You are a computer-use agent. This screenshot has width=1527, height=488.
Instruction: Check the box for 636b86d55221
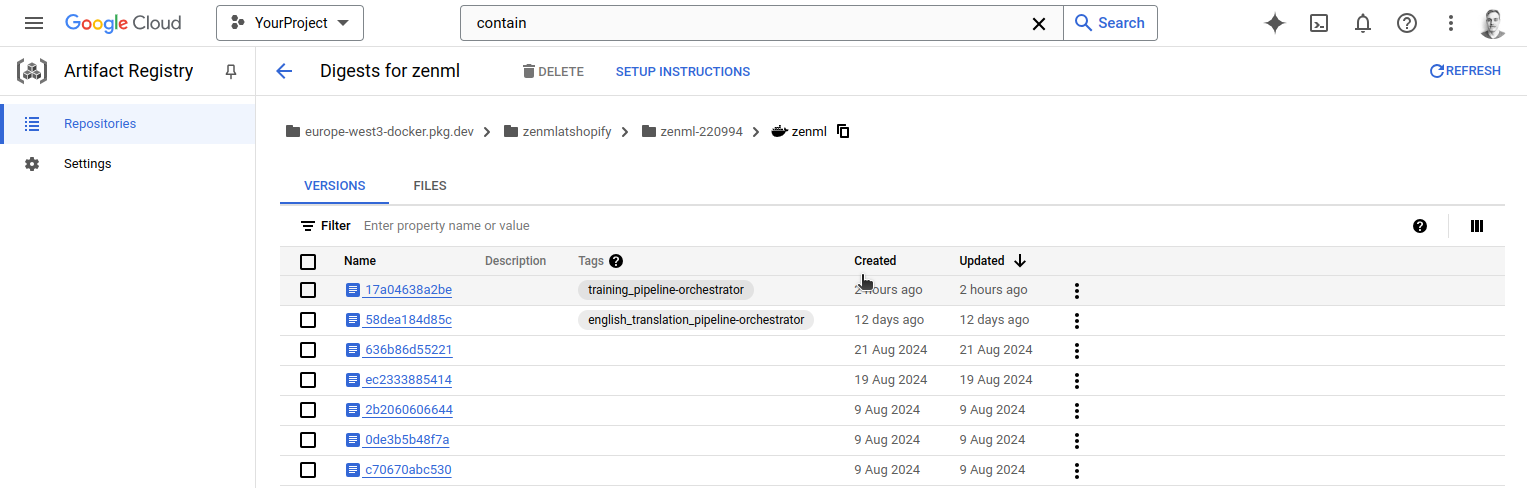click(308, 350)
